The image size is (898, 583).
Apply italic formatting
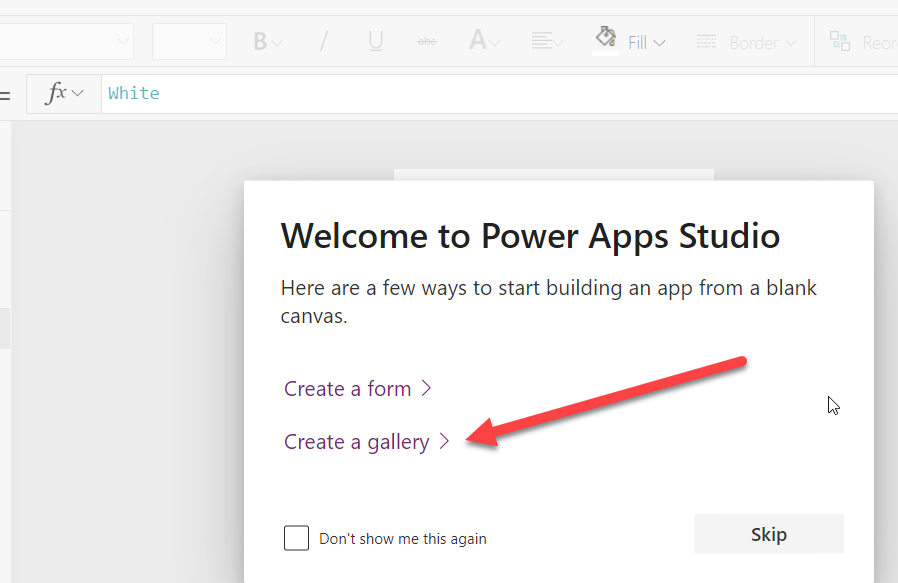click(x=324, y=41)
